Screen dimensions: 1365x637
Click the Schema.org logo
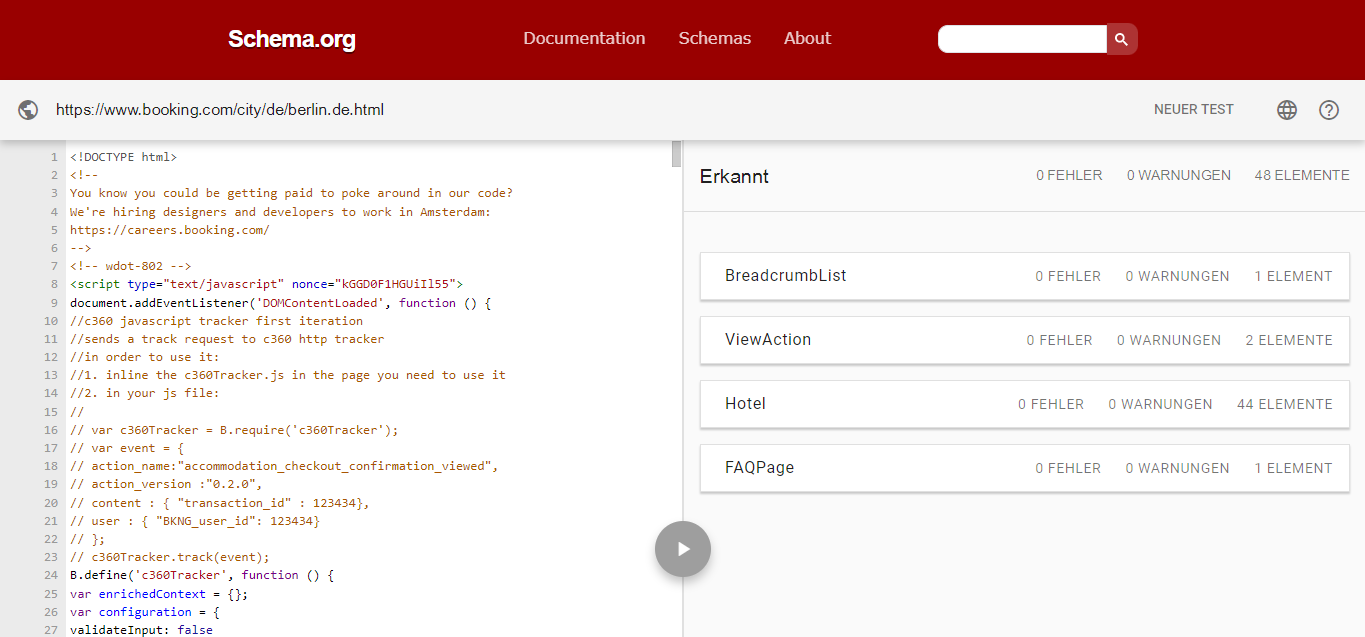[291, 39]
